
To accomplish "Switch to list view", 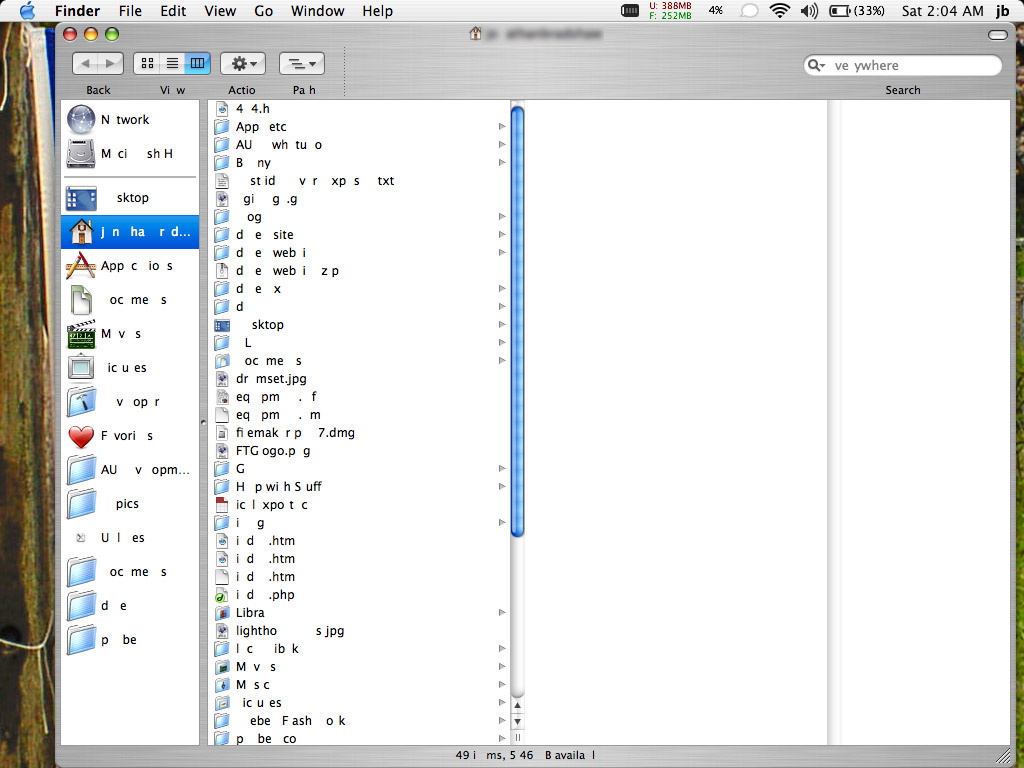I will (172, 63).
